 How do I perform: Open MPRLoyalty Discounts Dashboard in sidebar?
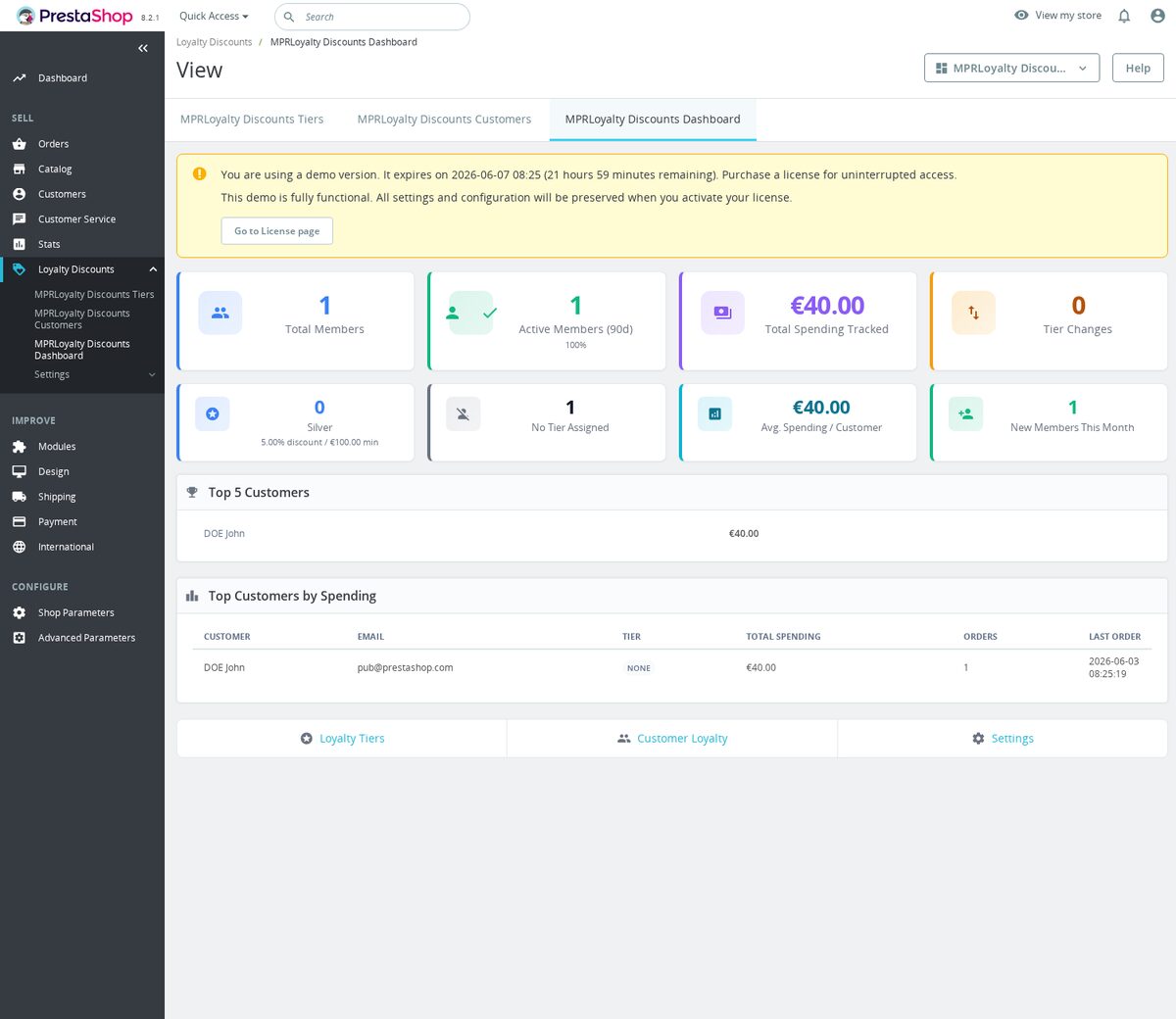[x=82, y=350]
